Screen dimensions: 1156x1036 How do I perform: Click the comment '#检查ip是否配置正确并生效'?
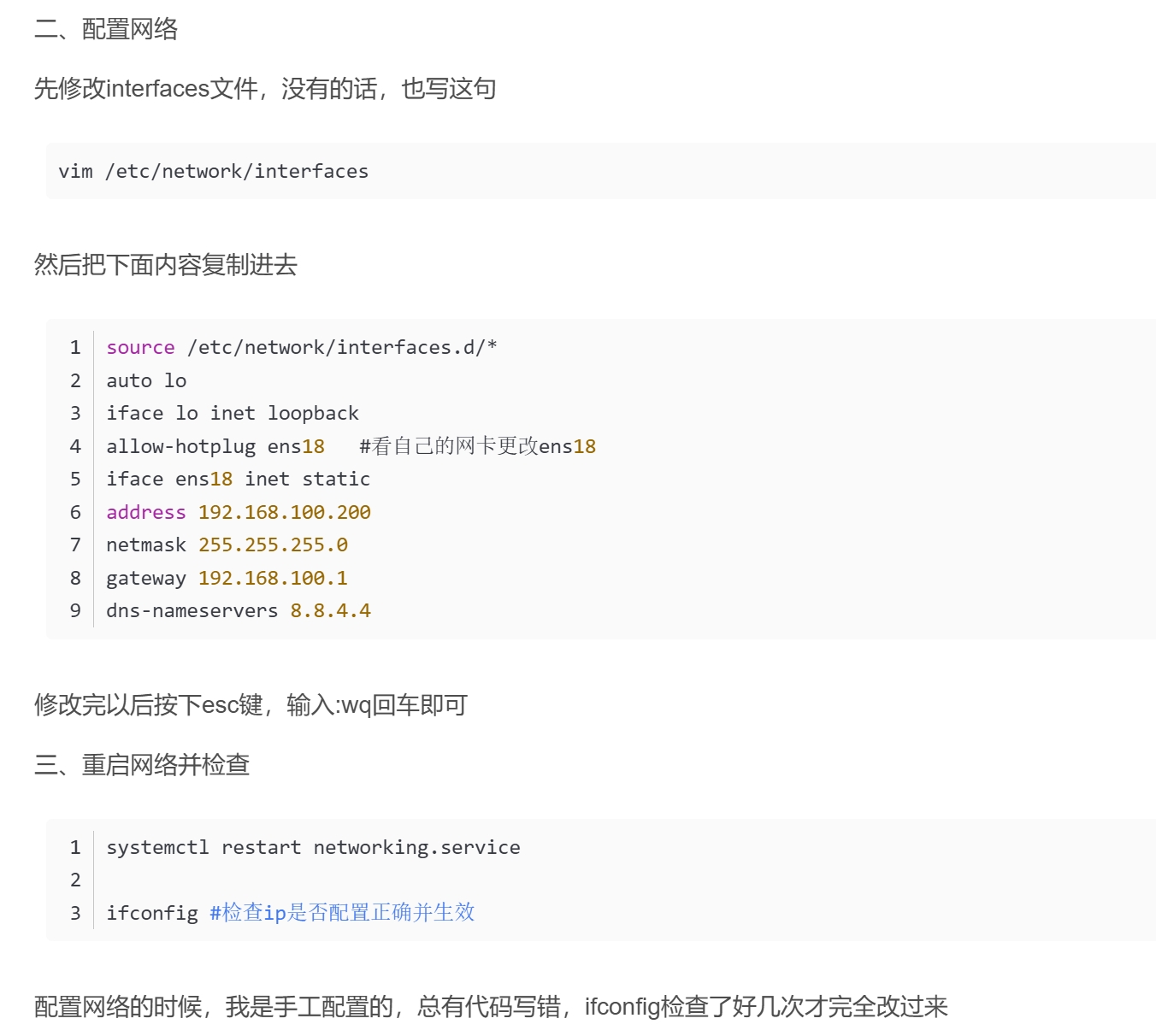click(x=342, y=913)
